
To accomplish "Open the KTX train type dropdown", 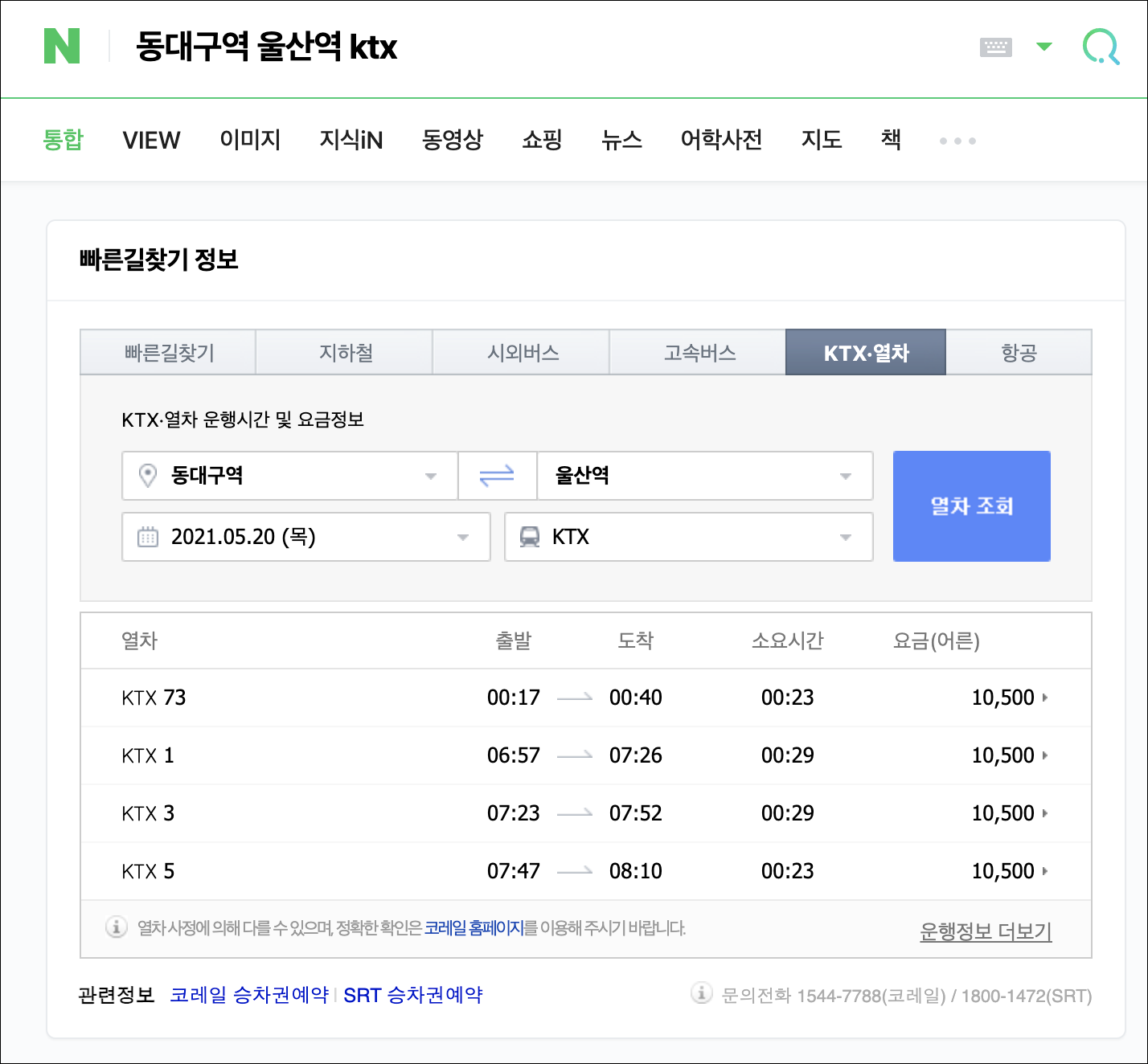I will (689, 537).
